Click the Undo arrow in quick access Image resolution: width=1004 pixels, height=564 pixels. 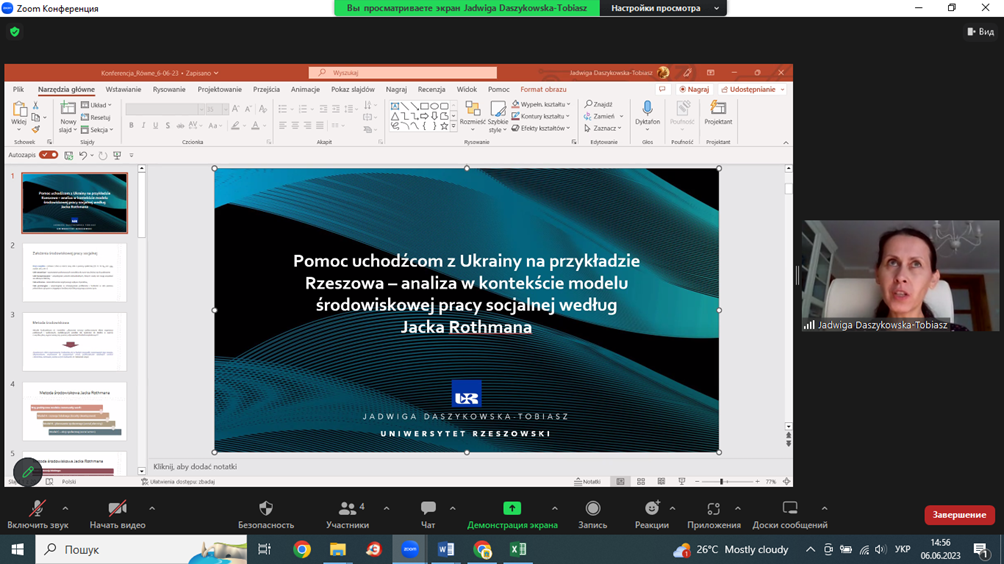point(83,155)
